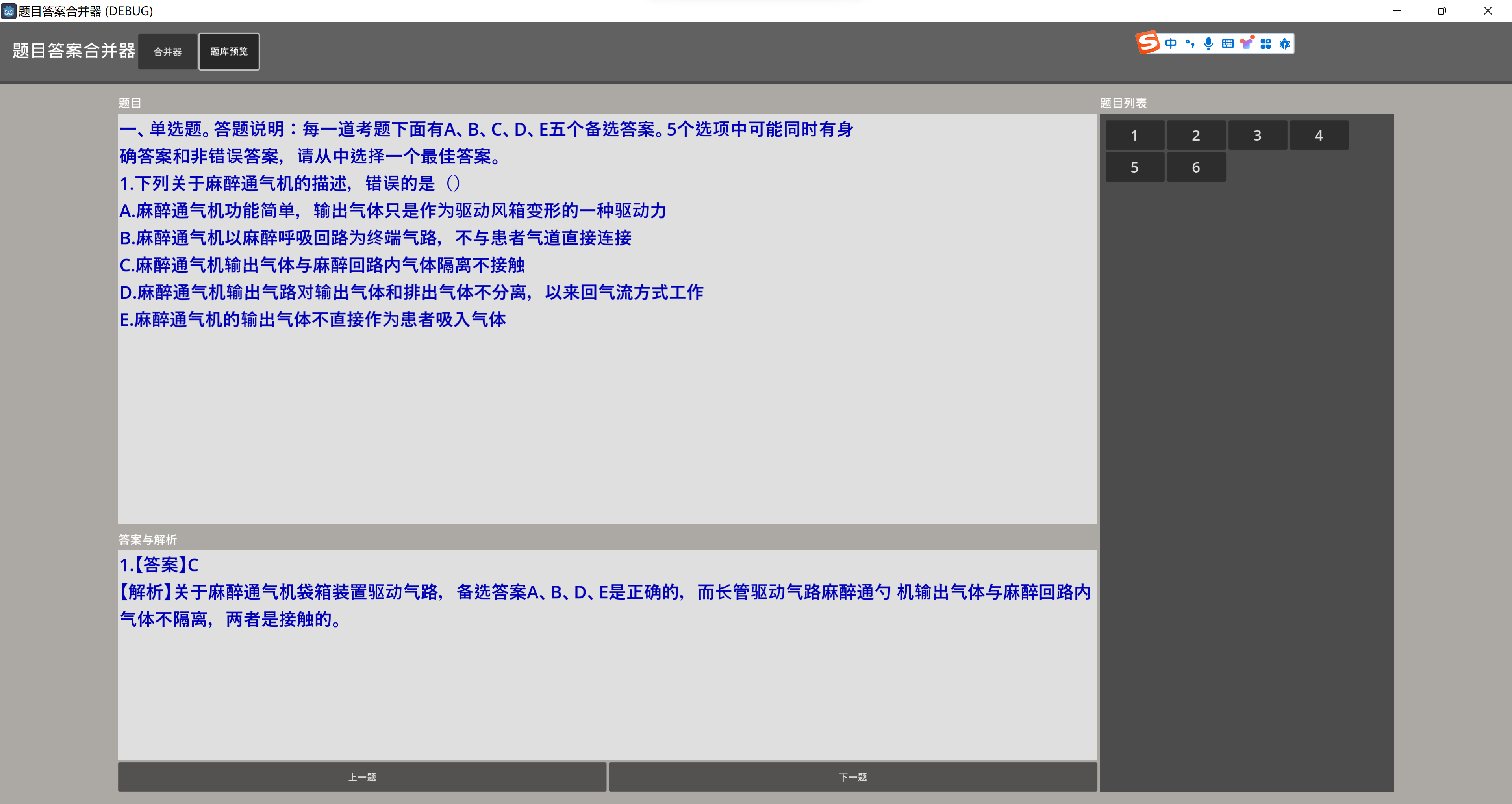
Task: Select question 1 in the list
Action: pyautogui.click(x=1134, y=135)
